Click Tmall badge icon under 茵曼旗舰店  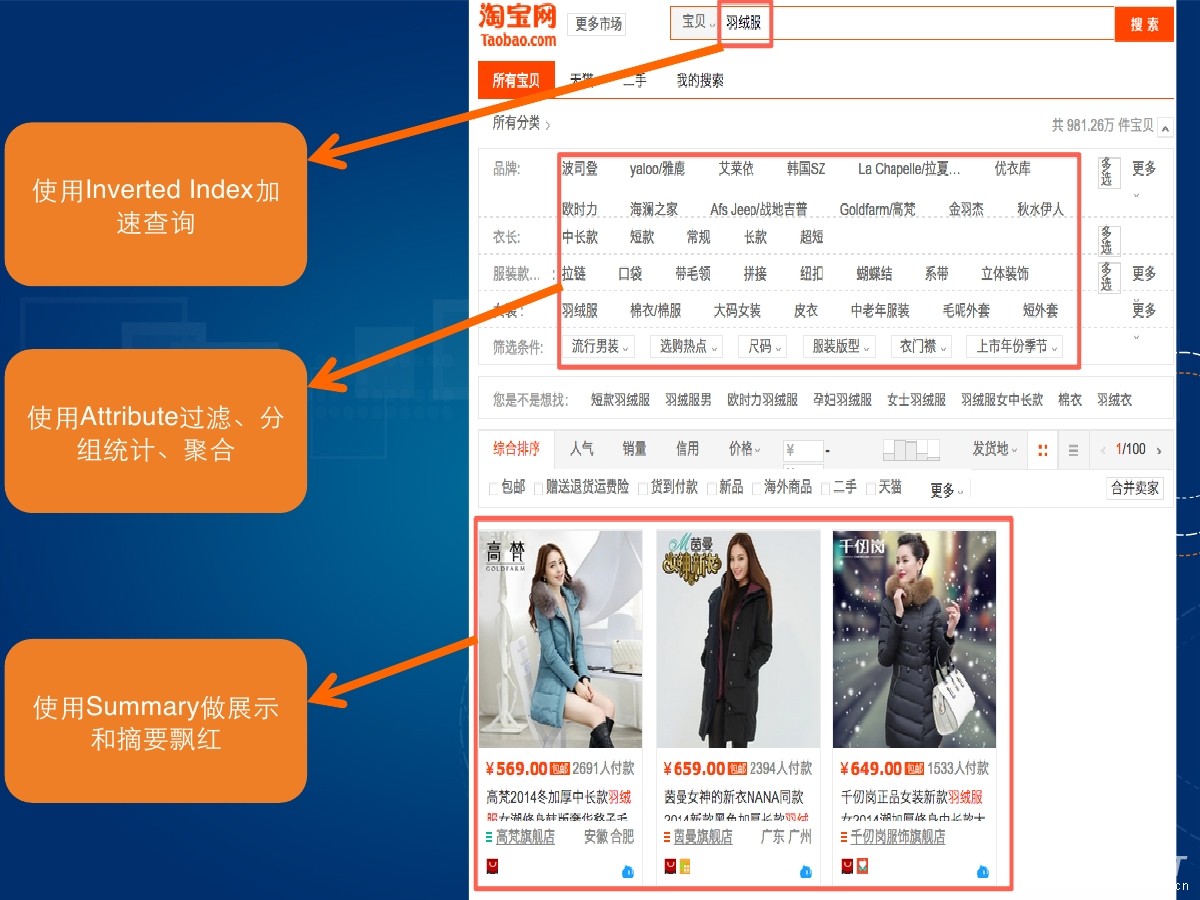[670, 866]
